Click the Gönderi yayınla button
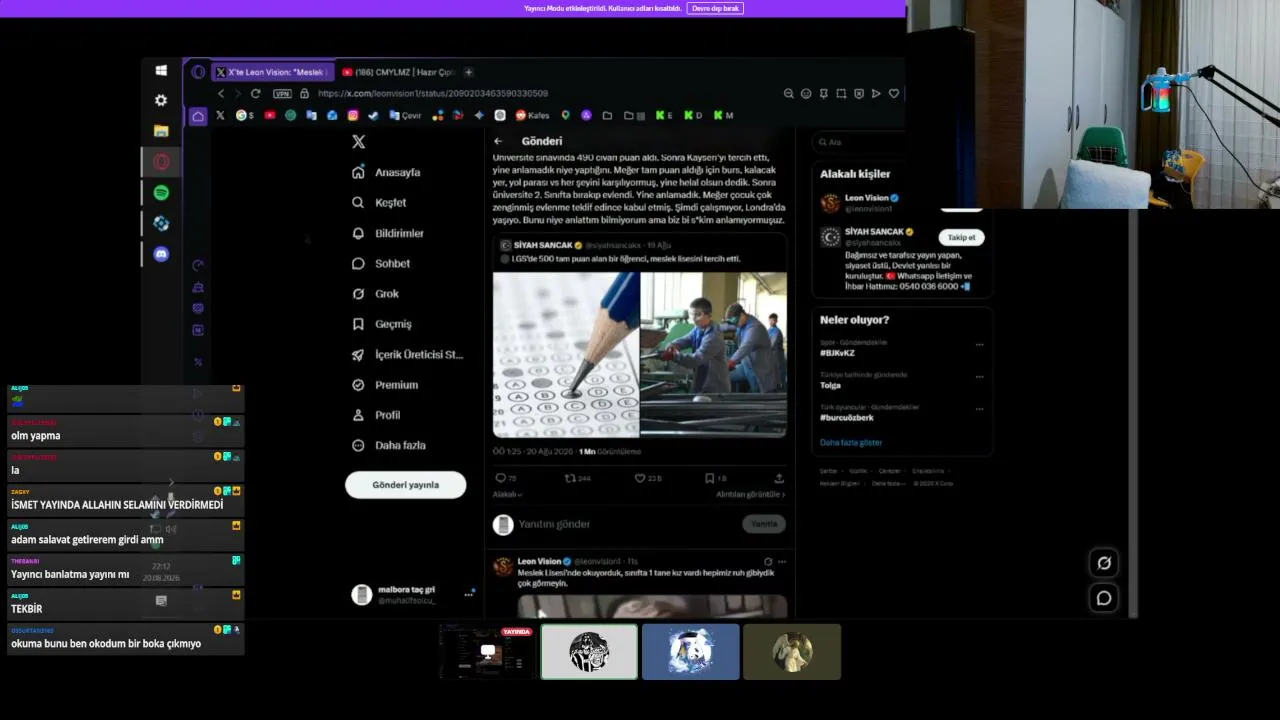 click(x=406, y=485)
